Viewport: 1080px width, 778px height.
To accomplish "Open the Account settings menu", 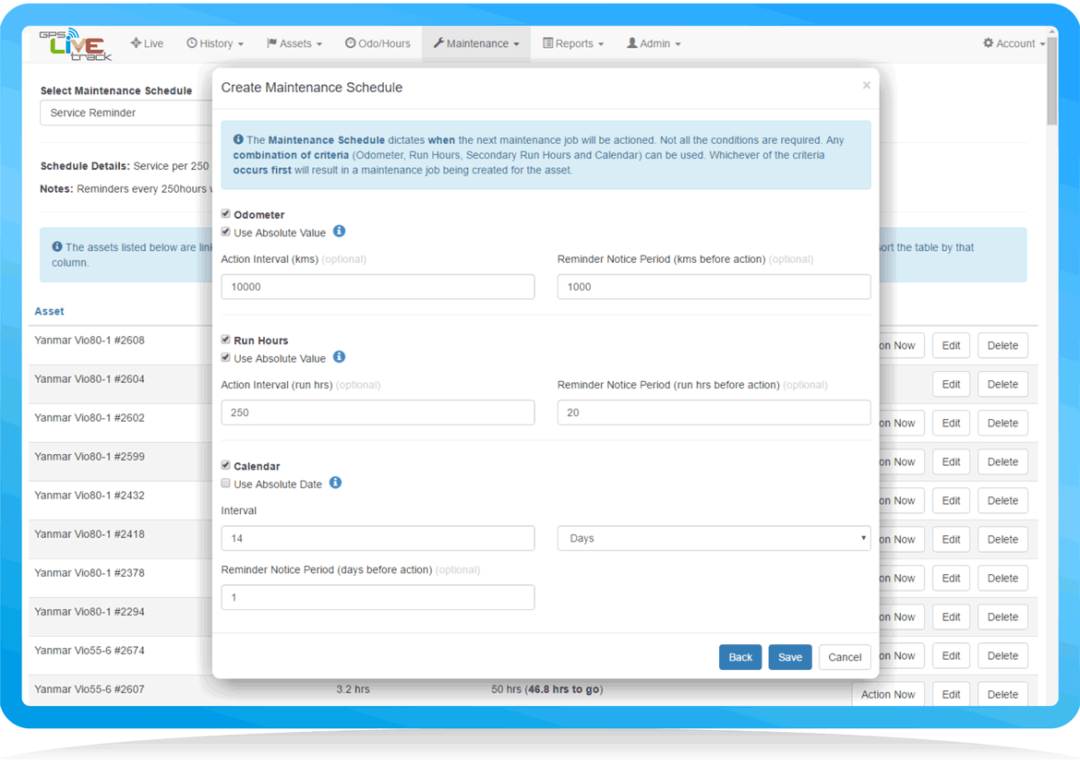I will click(x=1013, y=44).
